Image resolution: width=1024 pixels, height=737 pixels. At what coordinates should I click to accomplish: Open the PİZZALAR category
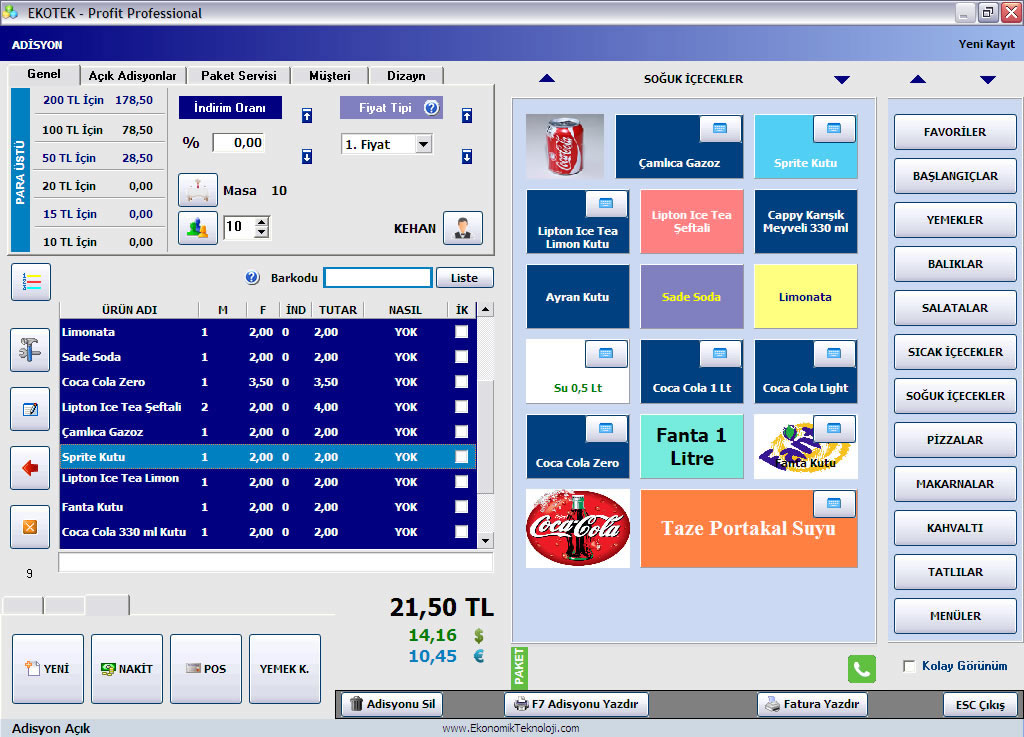pos(955,439)
